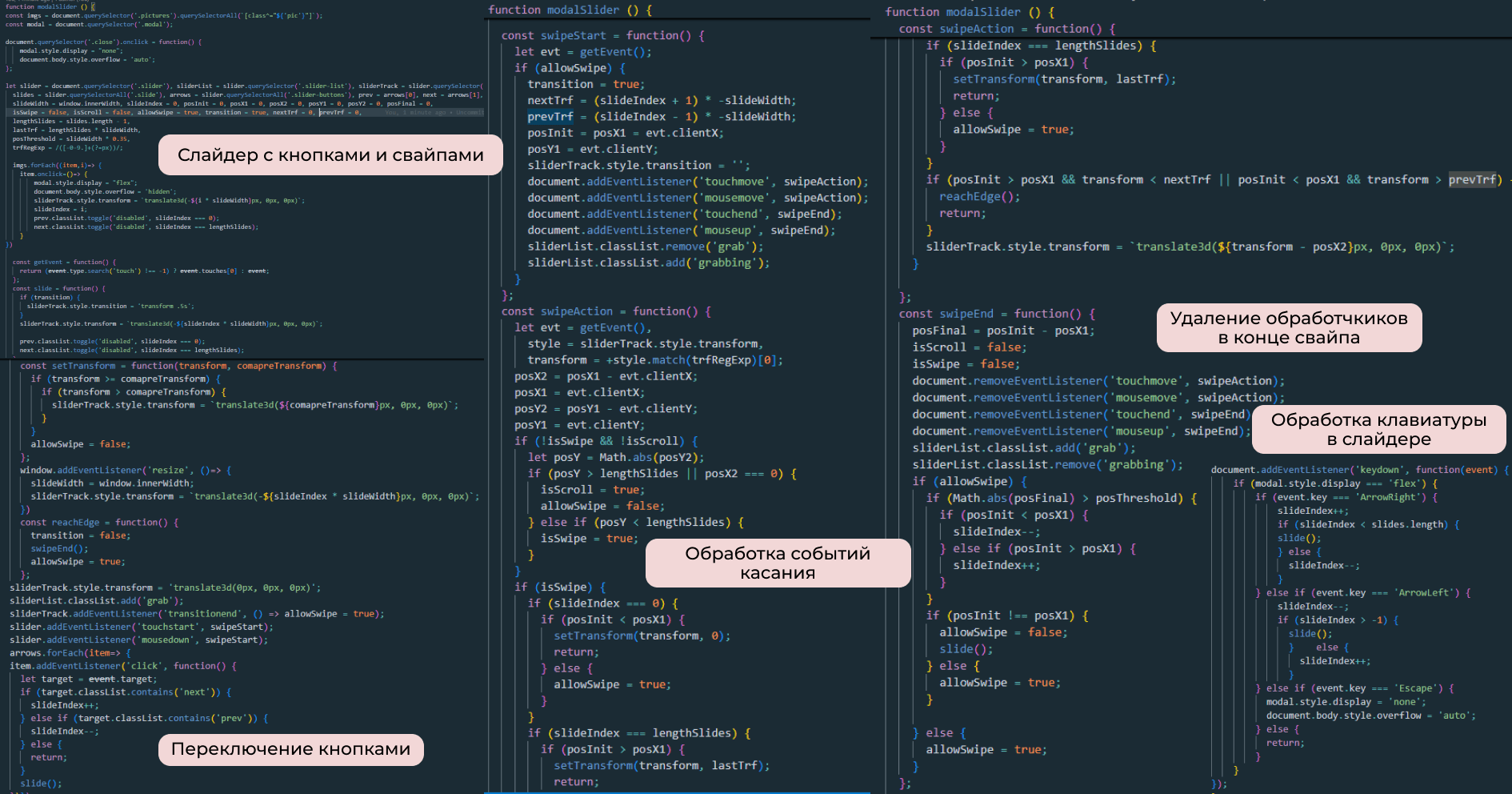Viewport: 1512px width, 794px height.
Task: Click "sliderList.classList.remove('grabbing');" line
Action: [x=1048, y=464]
